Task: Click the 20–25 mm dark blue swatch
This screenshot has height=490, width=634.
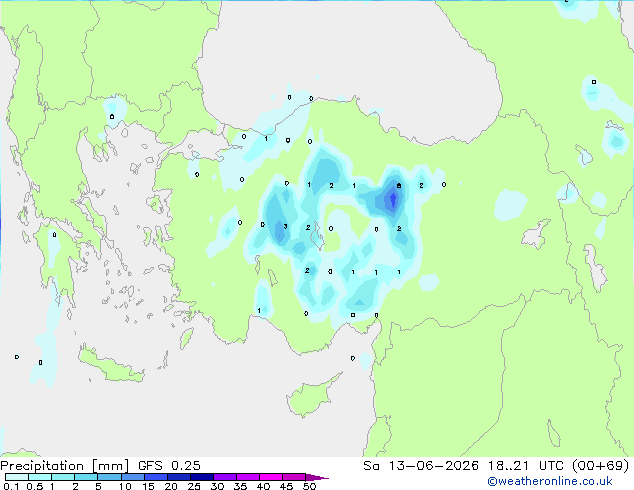Action: [x=178, y=477]
